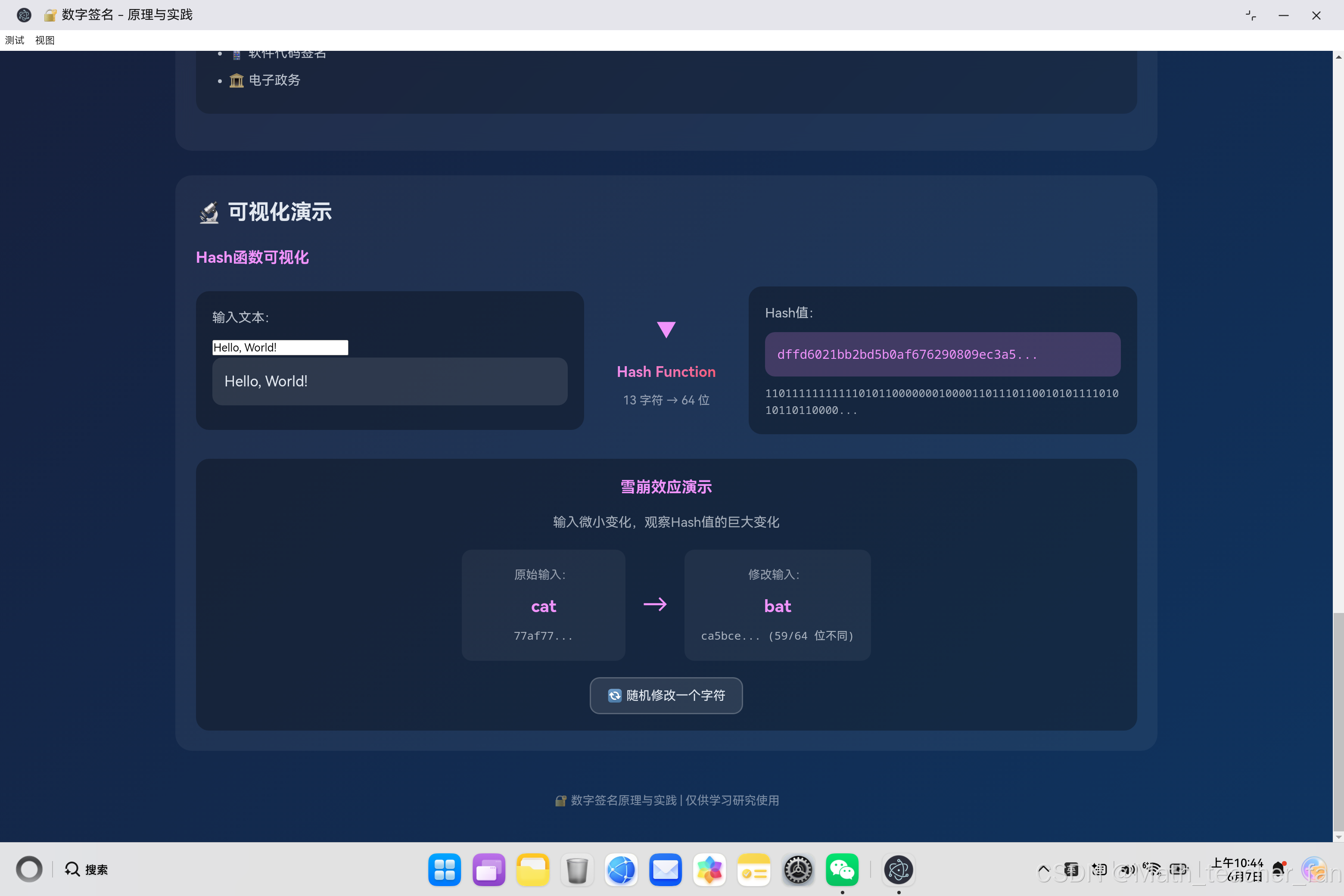Click the large dark Hello, World! field
Viewport: 1344px width, 896px height.
pyautogui.click(x=390, y=381)
